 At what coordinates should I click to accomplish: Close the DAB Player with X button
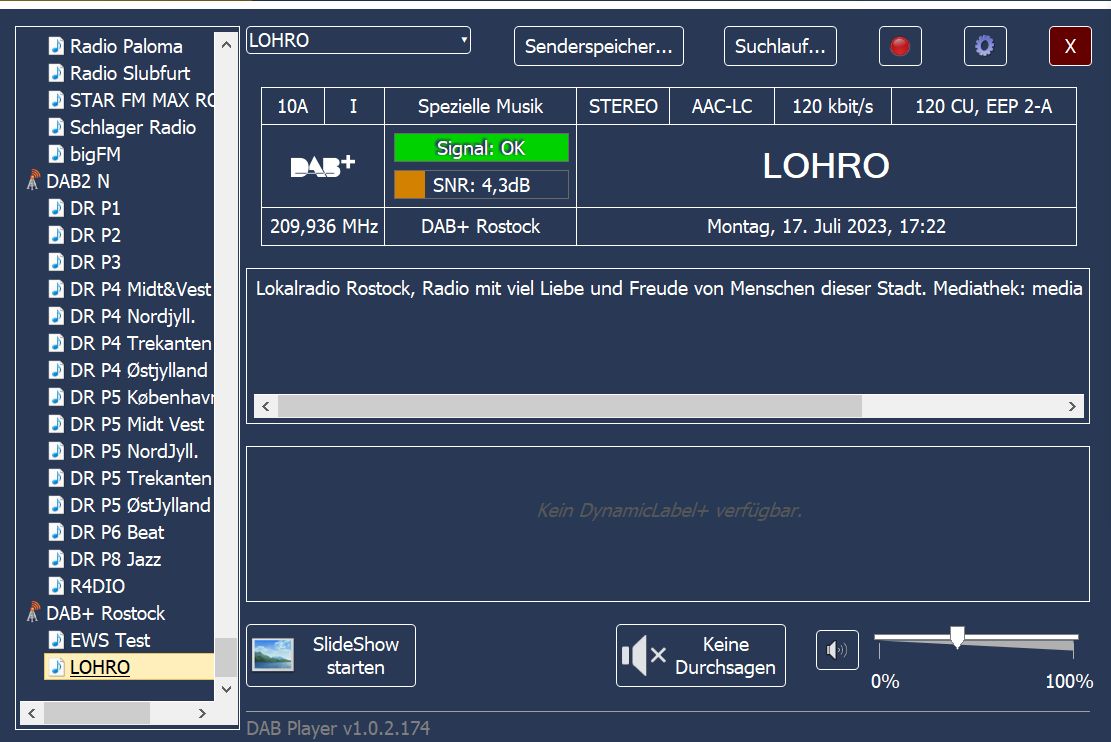coord(1070,46)
